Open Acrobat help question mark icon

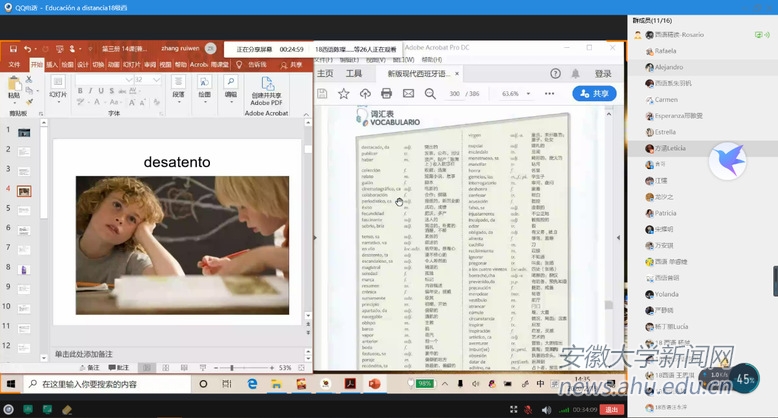pos(556,73)
